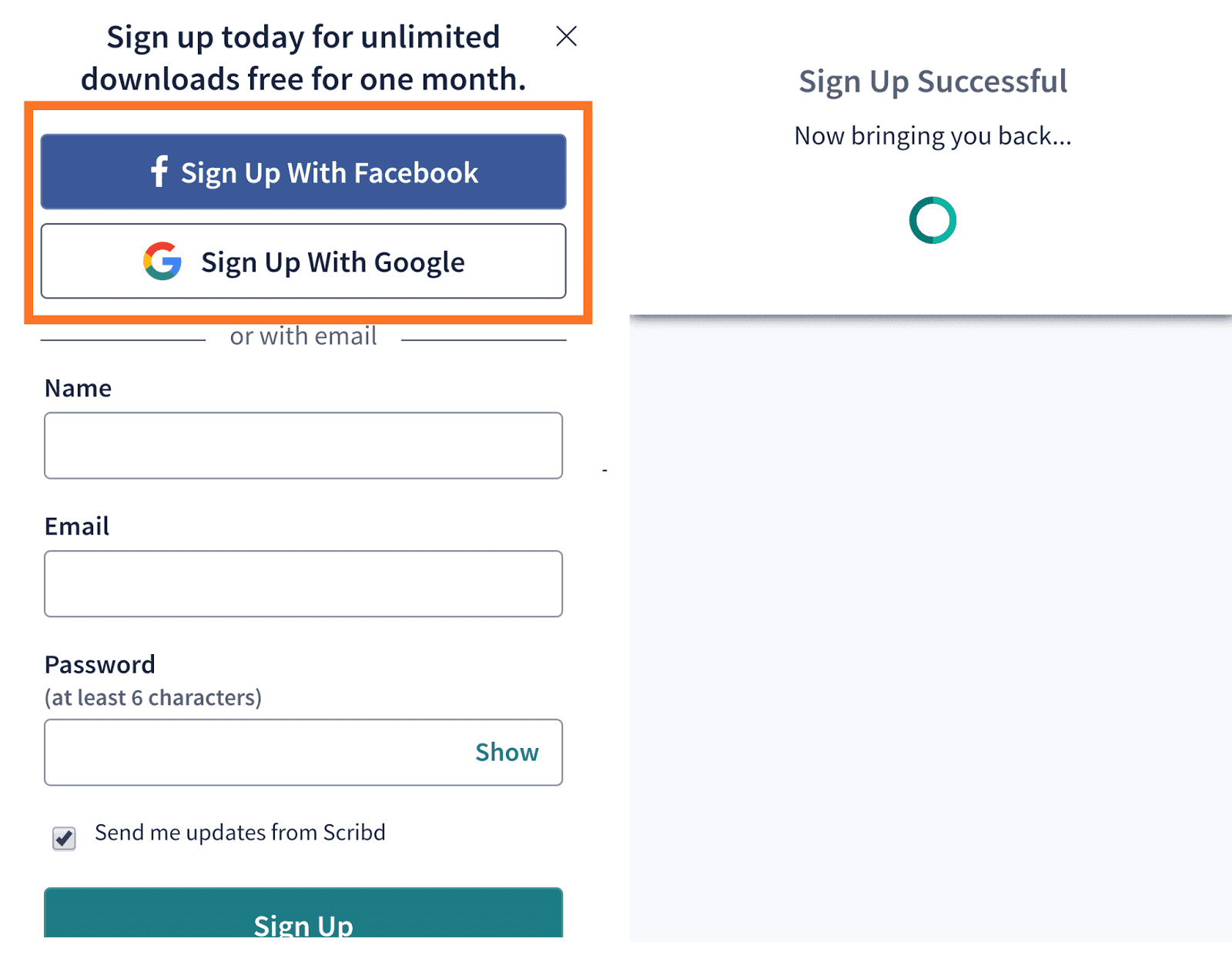Close the sign up dialog
Image resolution: width=1232 pixels, height=962 pixels.
(x=566, y=36)
